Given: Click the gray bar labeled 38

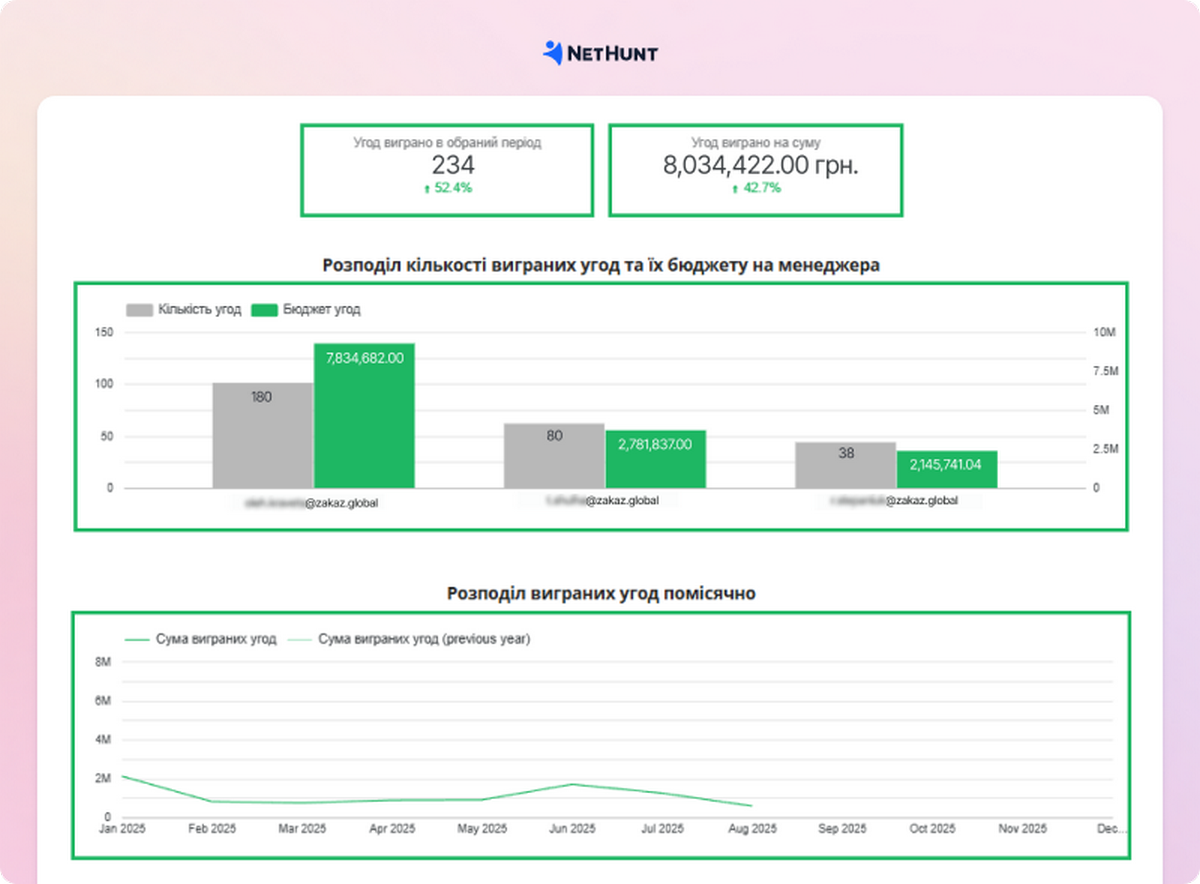Looking at the screenshot, I should coord(846,466).
